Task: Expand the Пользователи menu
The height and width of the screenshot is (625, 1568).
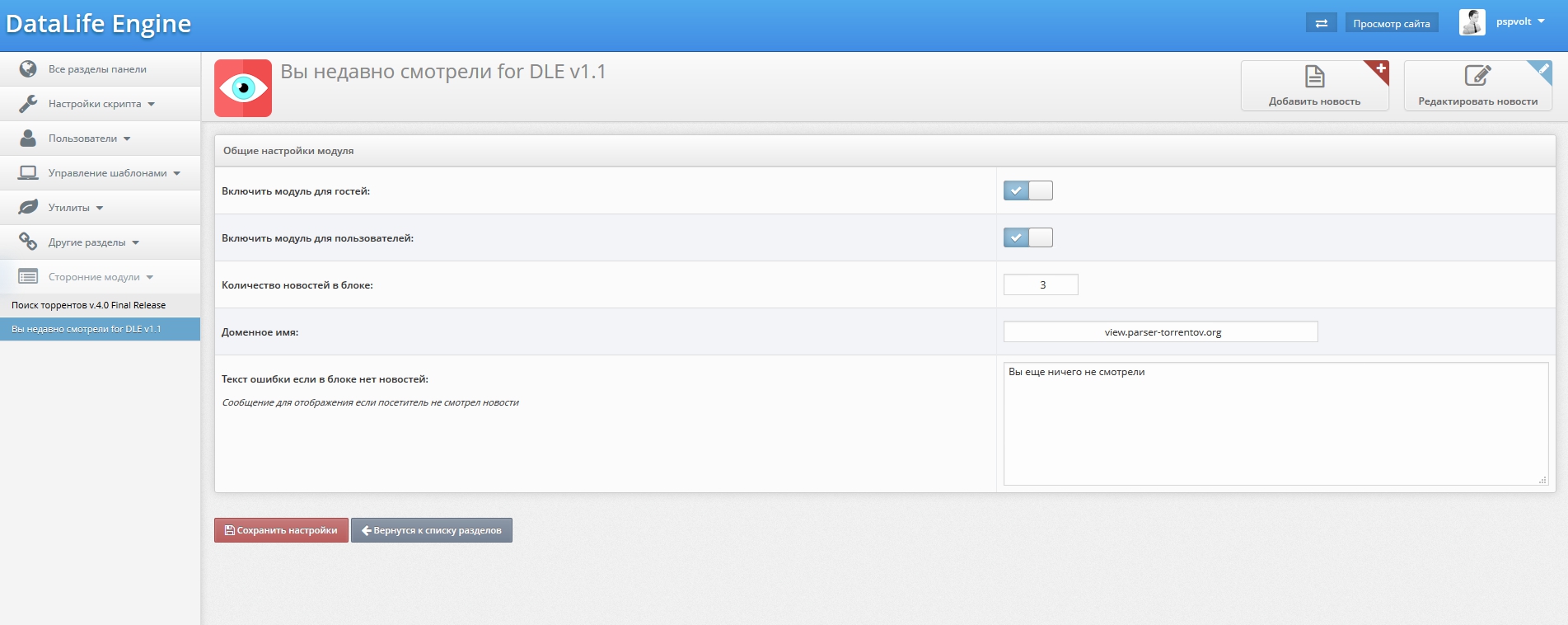Action: 89,139
